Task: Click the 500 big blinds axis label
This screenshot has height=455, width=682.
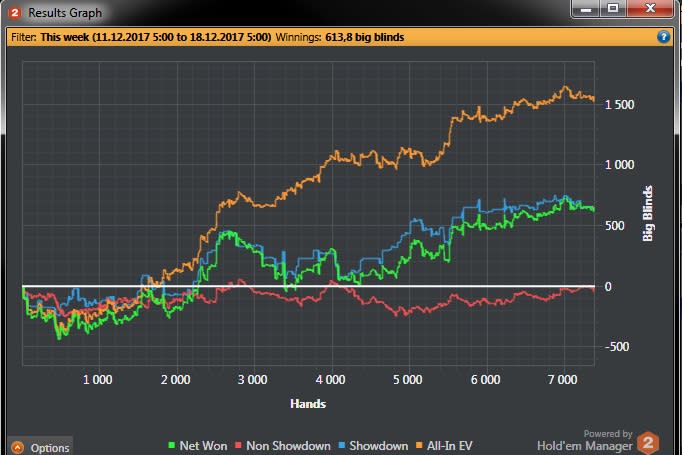Action: [x=615, y=226]
